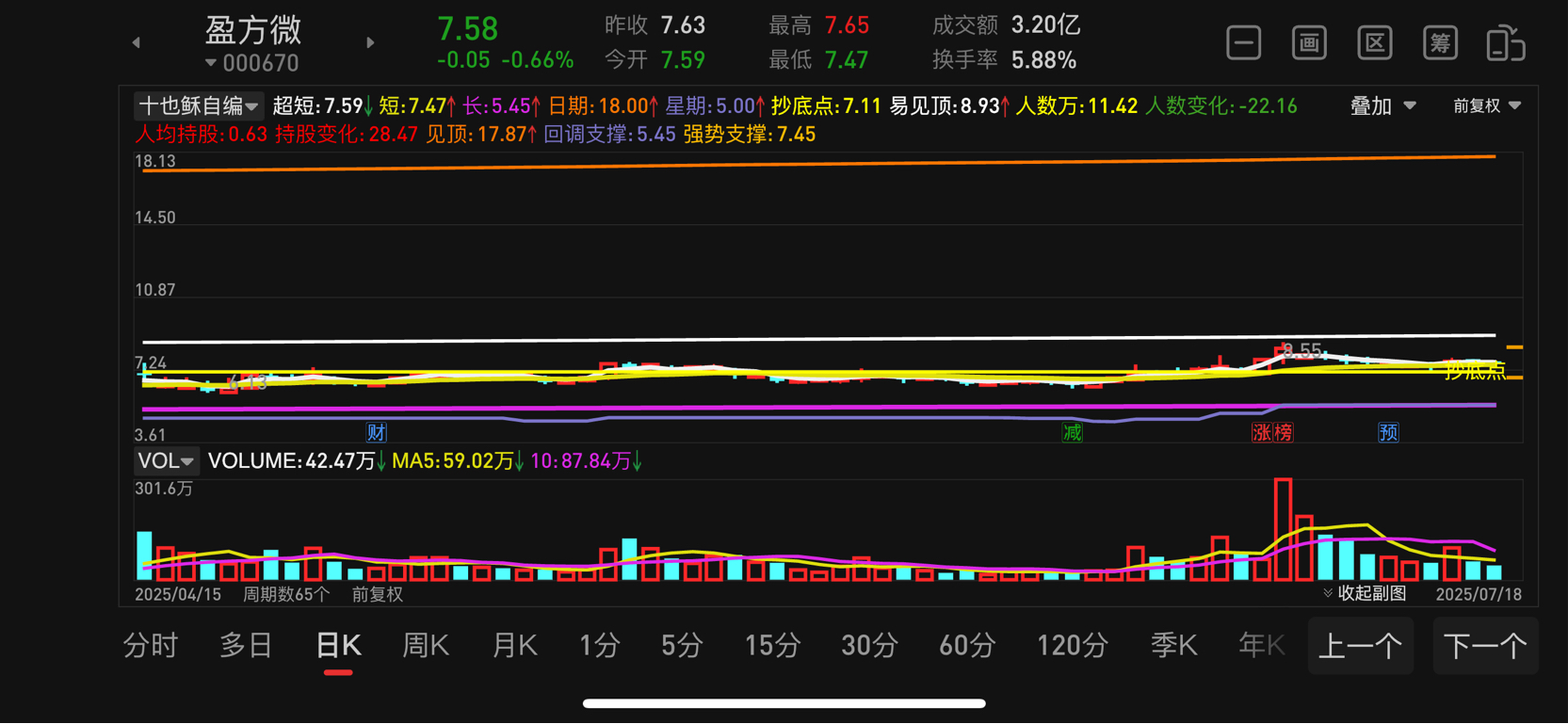Tap 最高 value 7.65

tap(847, 25)
